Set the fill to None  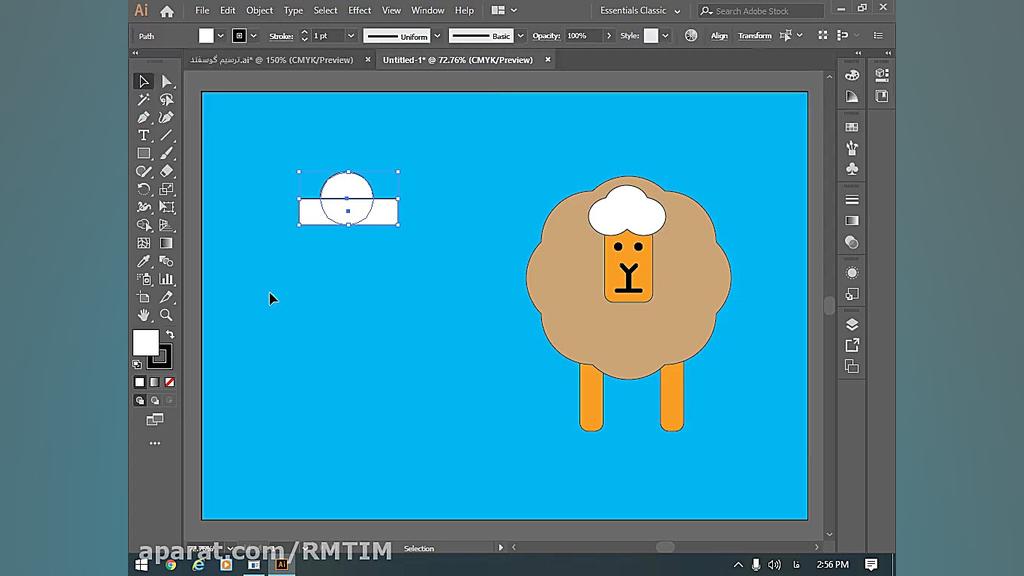click(x=169, y=382)
